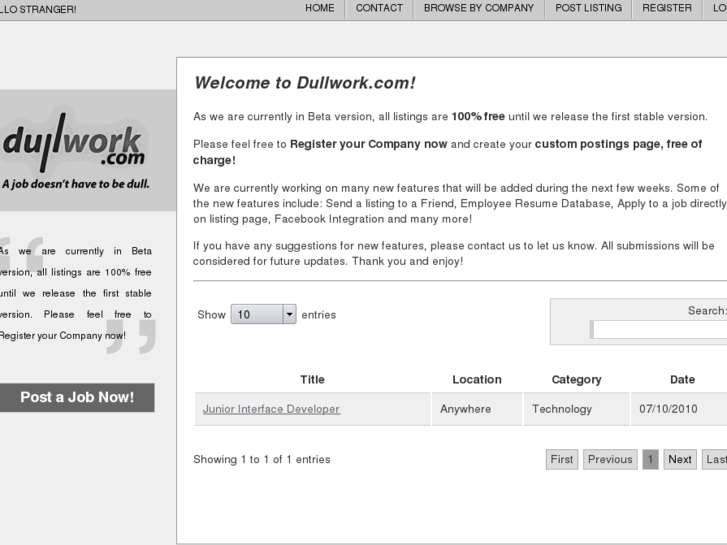
Task: Click the dullwork.com logo
Action: (74, 143)
